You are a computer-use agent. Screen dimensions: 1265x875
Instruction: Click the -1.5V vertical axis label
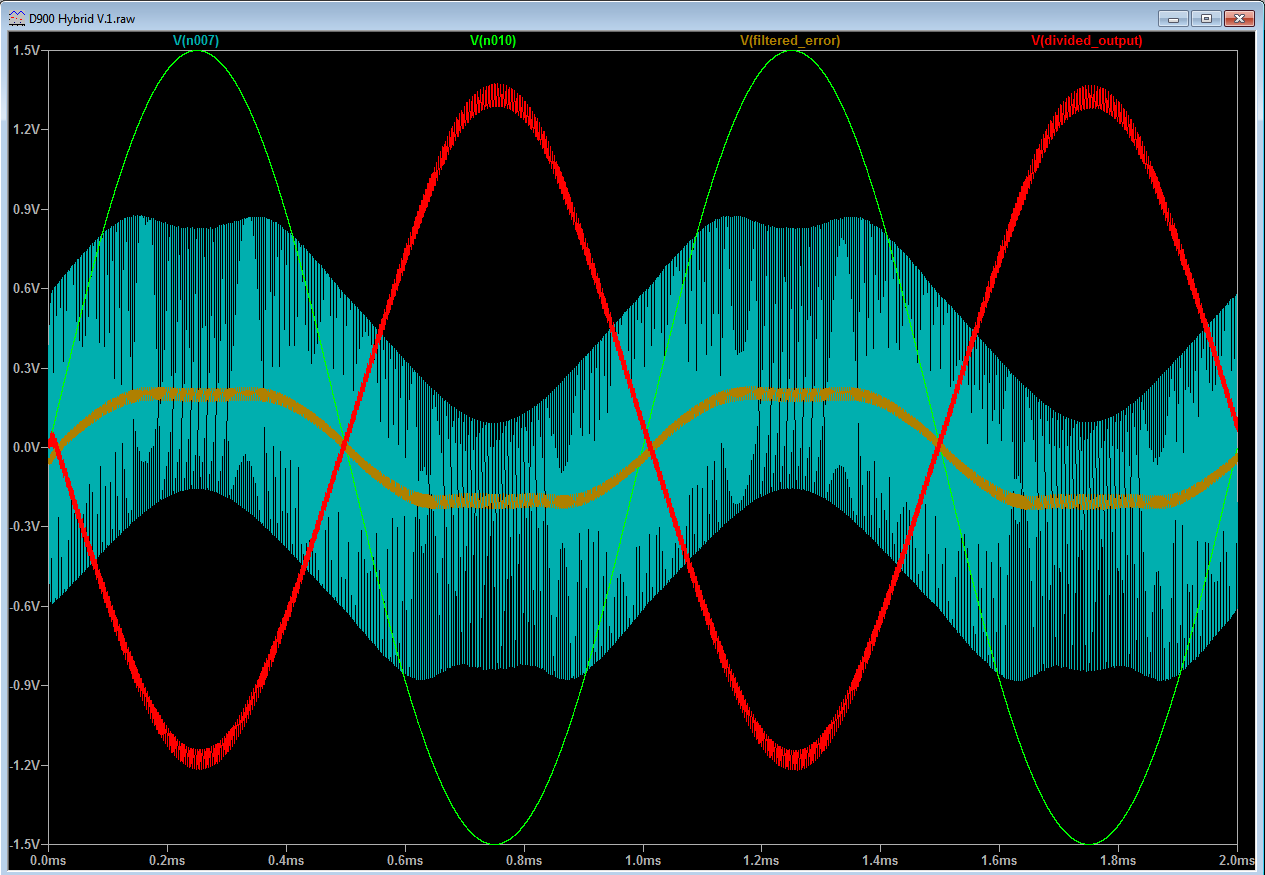click(24, 844)
